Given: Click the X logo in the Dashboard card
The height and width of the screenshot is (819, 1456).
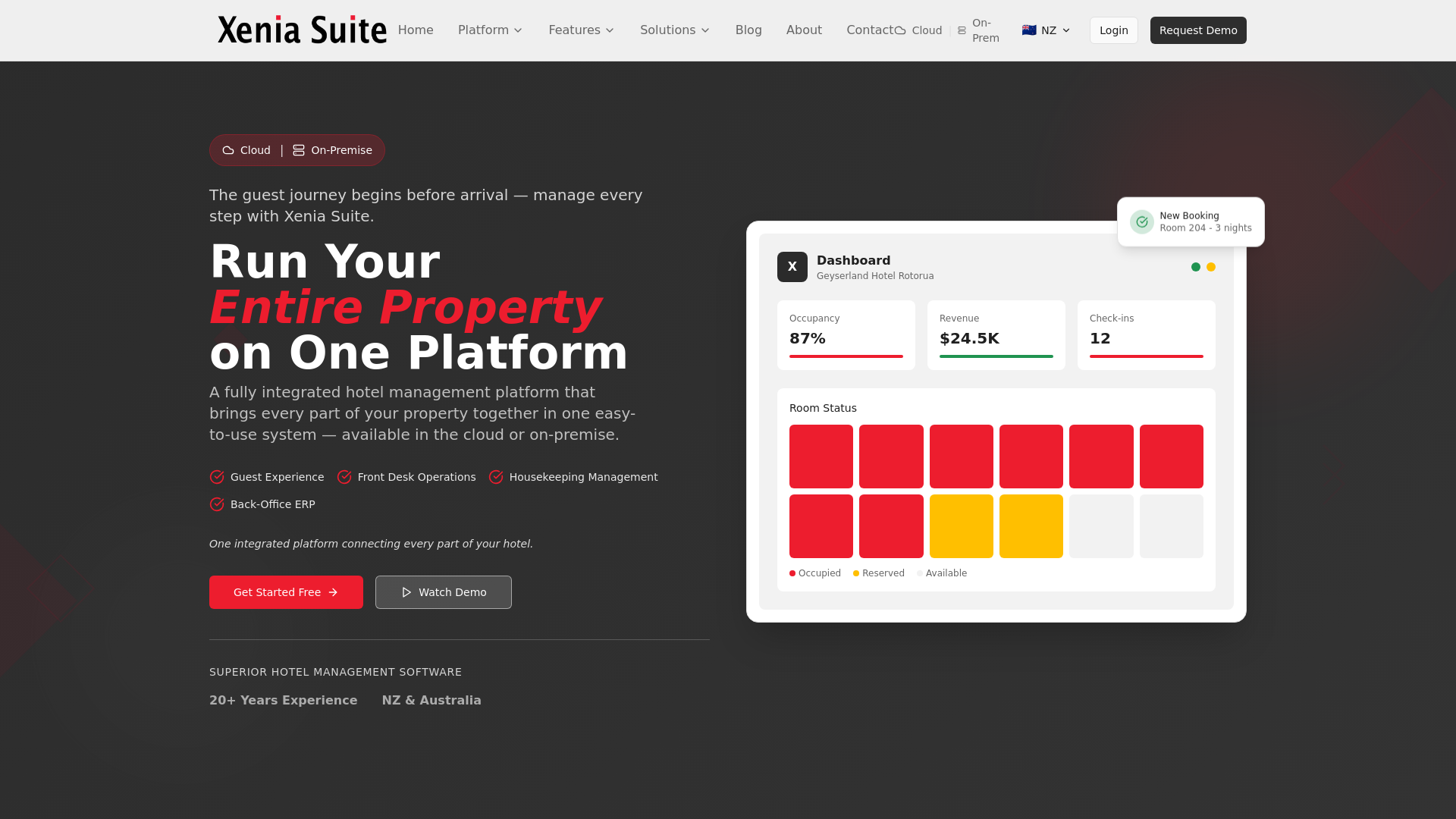Looking at the screenshot, I should tap(792, 267).
